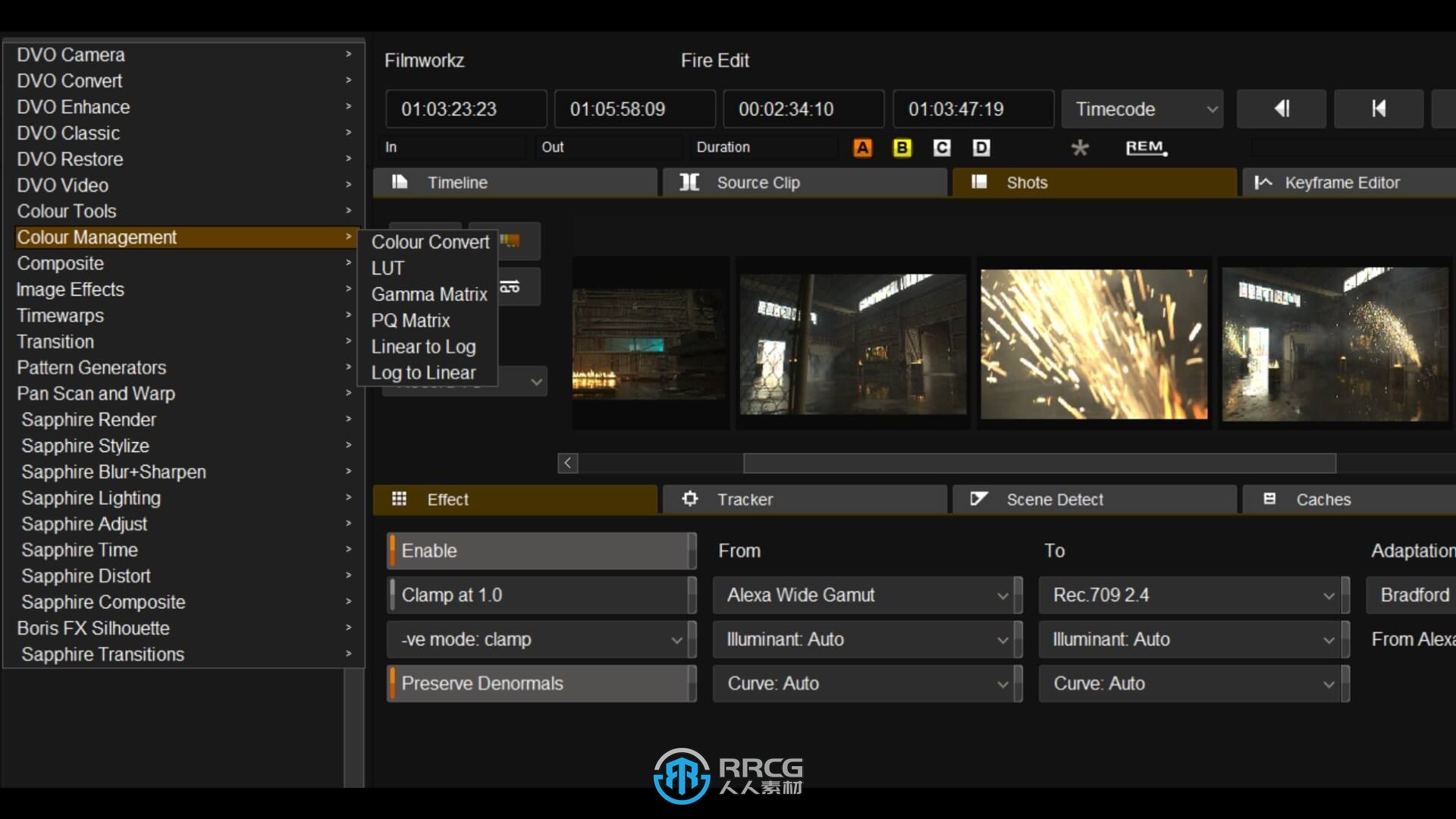Open the From Illuminant: Auto dropdown
Image resolution: width=1456 pixels, height=819 pixels.
click(x=868, y=640)
